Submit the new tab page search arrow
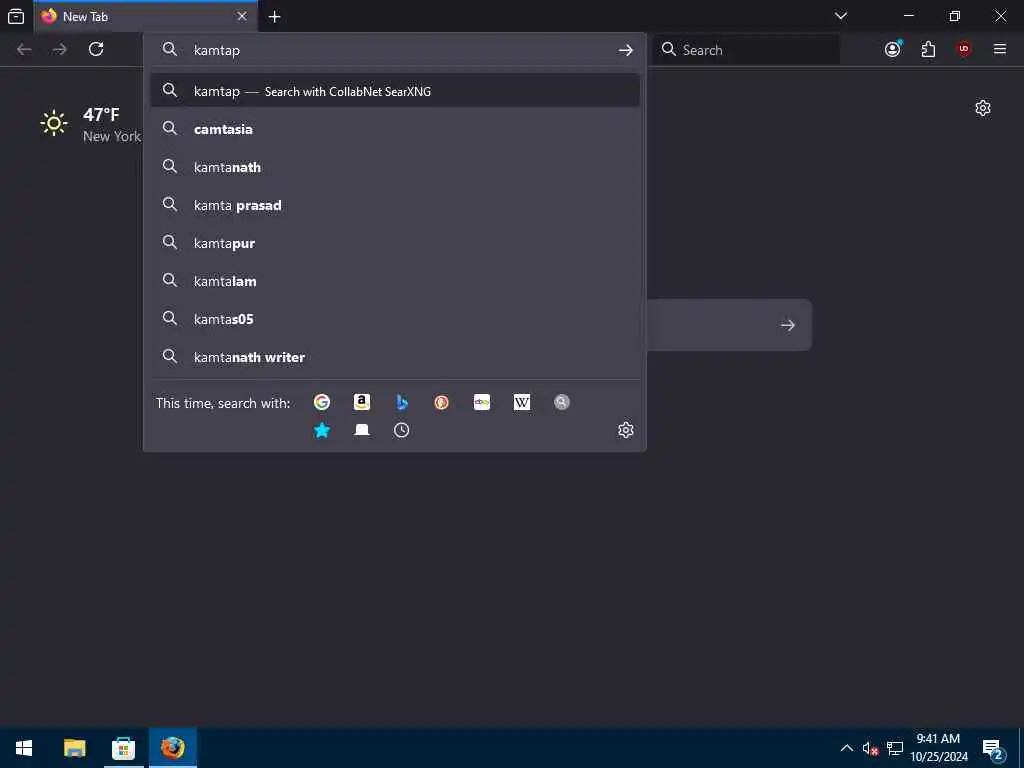Image resolution: width=1024 pixels, height=768 pixels. [x=788, y=325]
